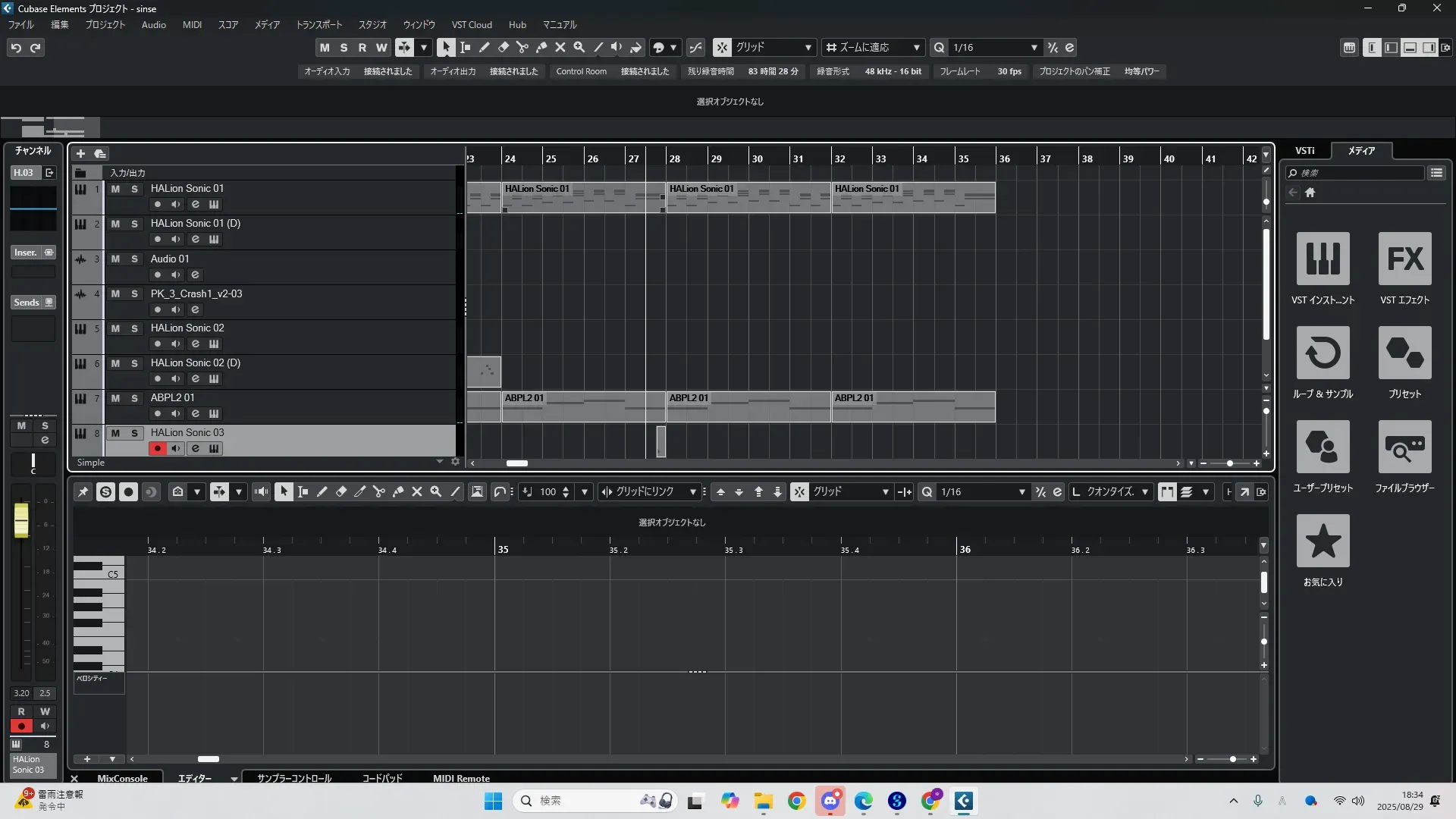Select the Glue tool in main toolbar
Screen dimensions: 1456x819
pyautogui.click(x=541, y=47)
